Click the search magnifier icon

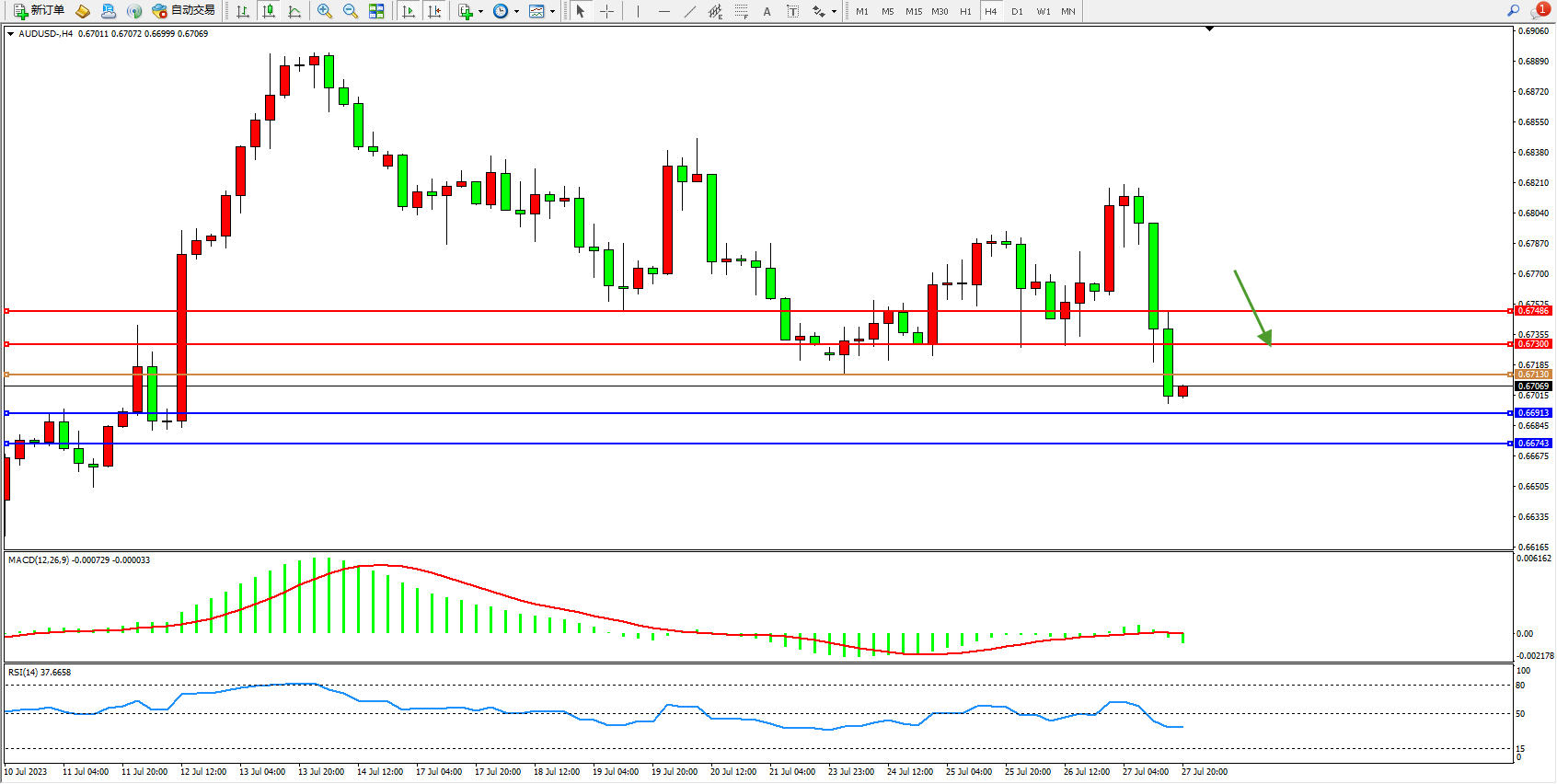1513,11
